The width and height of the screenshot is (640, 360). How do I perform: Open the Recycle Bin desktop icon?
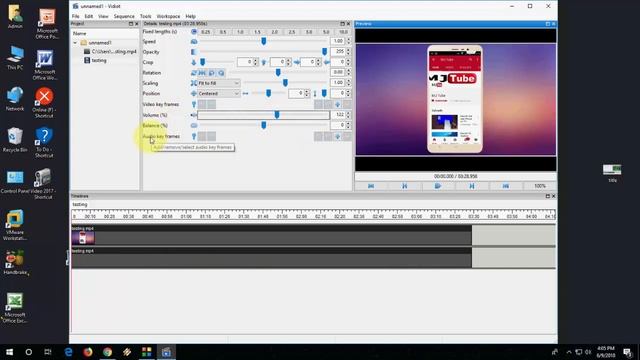[x=15, y=140]
